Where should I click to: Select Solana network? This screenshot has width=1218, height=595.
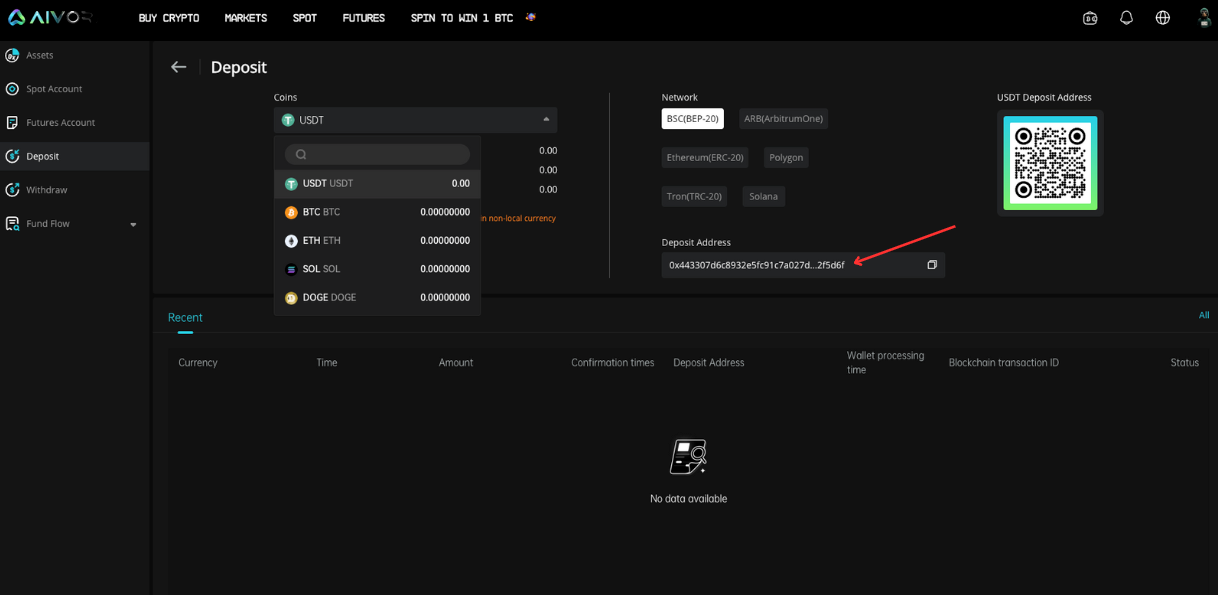coord(764,196)
